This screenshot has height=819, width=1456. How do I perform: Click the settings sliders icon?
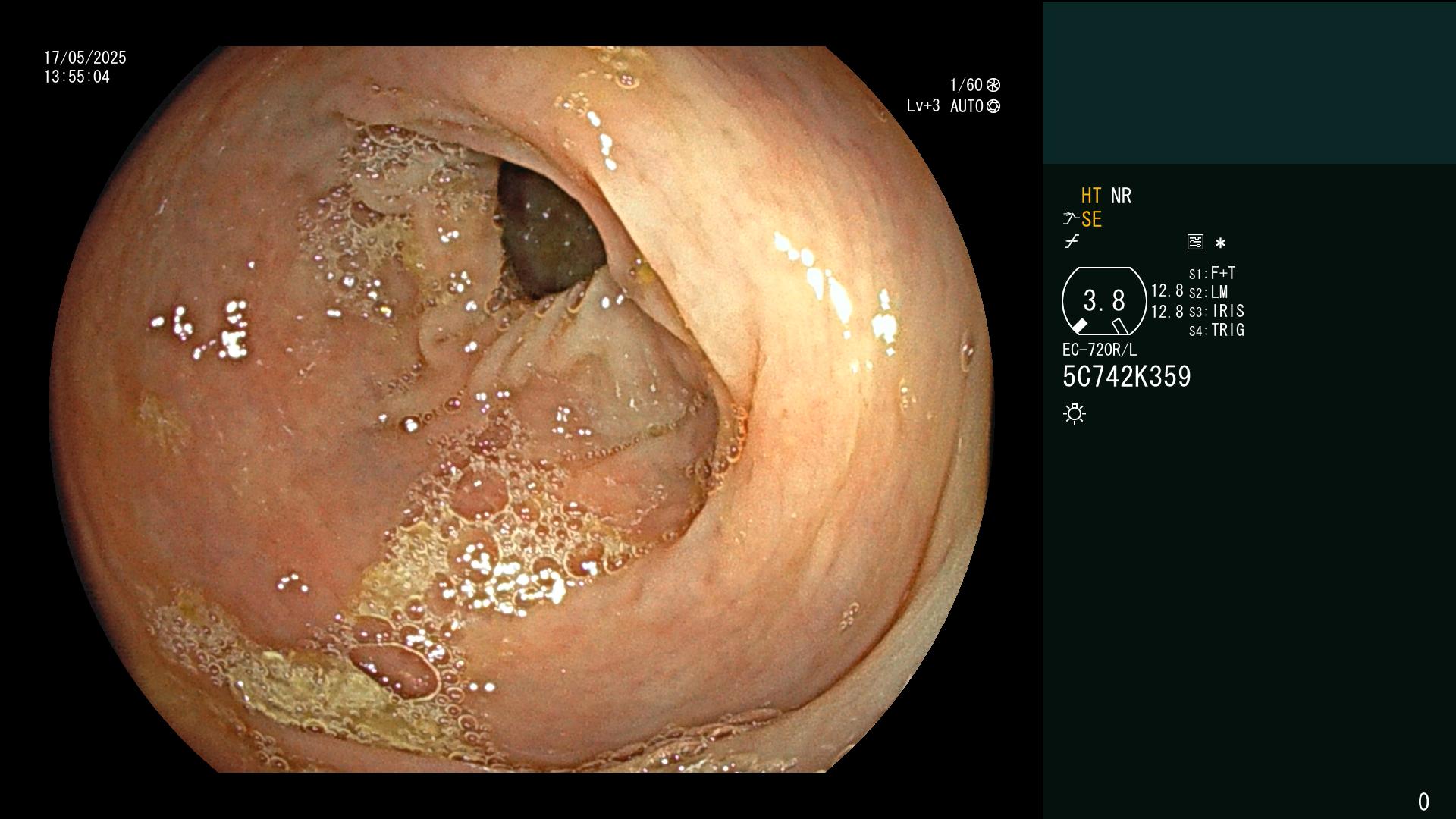[x=1195, y=243]
